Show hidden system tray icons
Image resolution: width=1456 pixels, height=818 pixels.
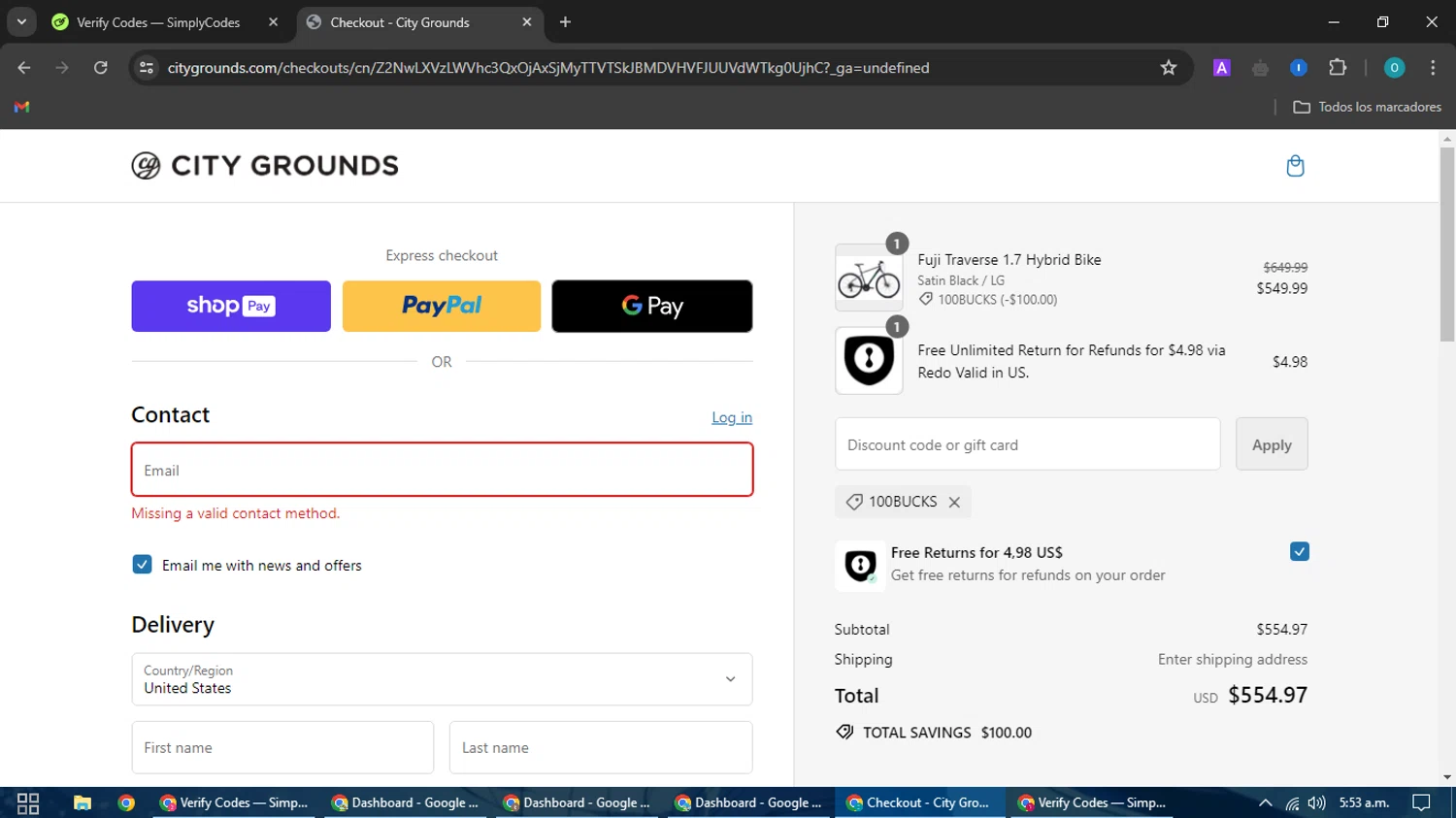[1265, 803]
